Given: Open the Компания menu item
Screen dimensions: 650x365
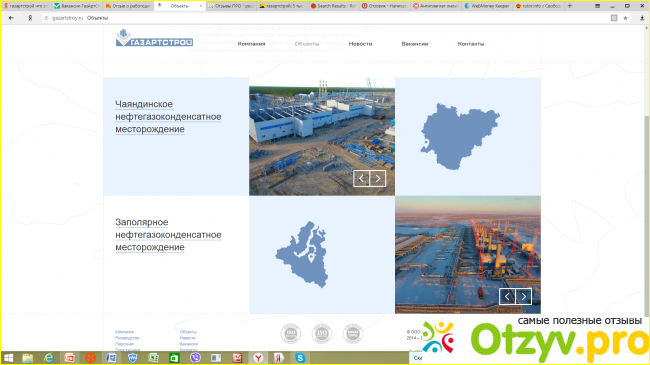Looking at the screenshot, I should point(251,44).
